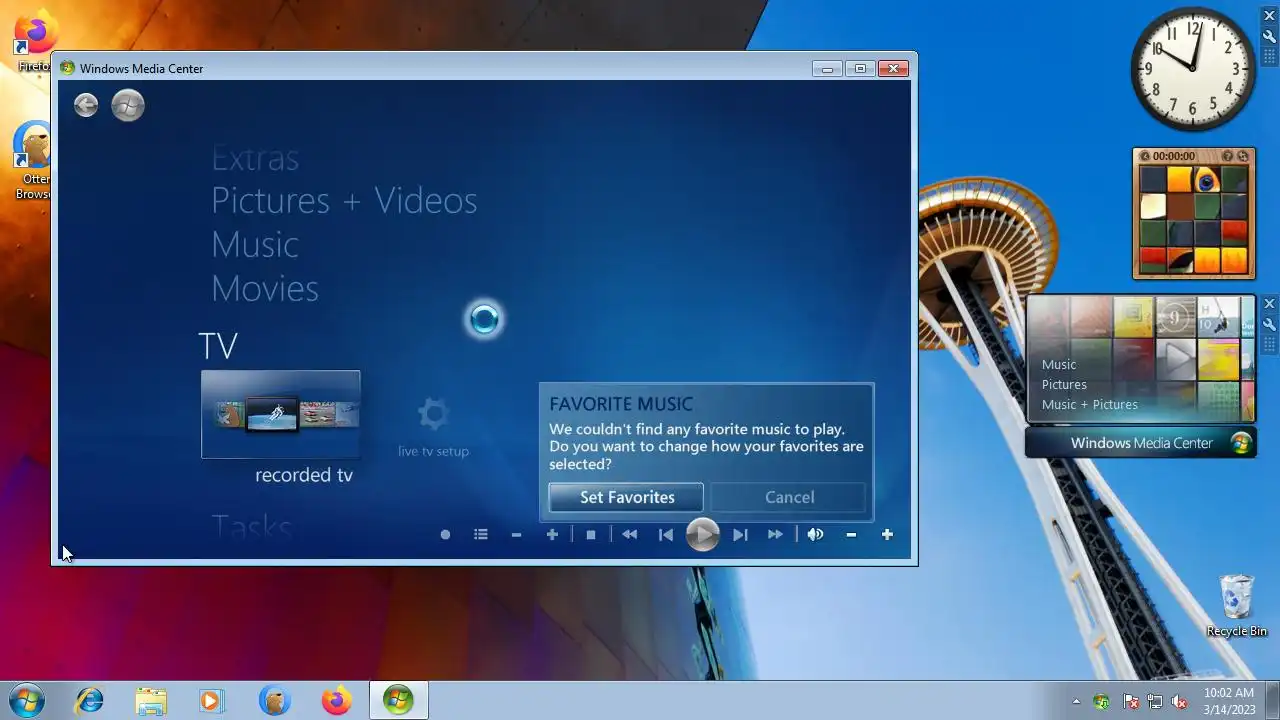Image resolution: width=1280 pixels, height=720 pixels.
Task: Click Music in the Media Center gadget
Action: 1059,364
